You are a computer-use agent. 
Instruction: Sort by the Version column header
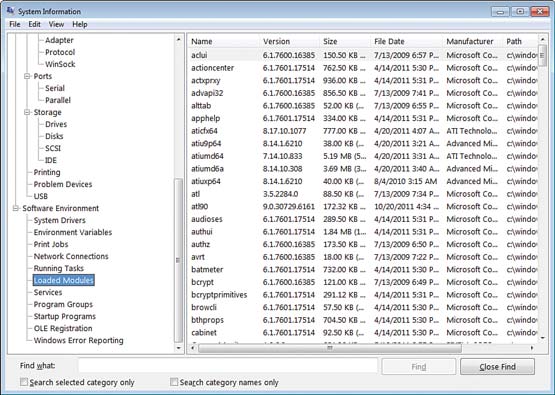pyautogui.click(x=290, y=41)
